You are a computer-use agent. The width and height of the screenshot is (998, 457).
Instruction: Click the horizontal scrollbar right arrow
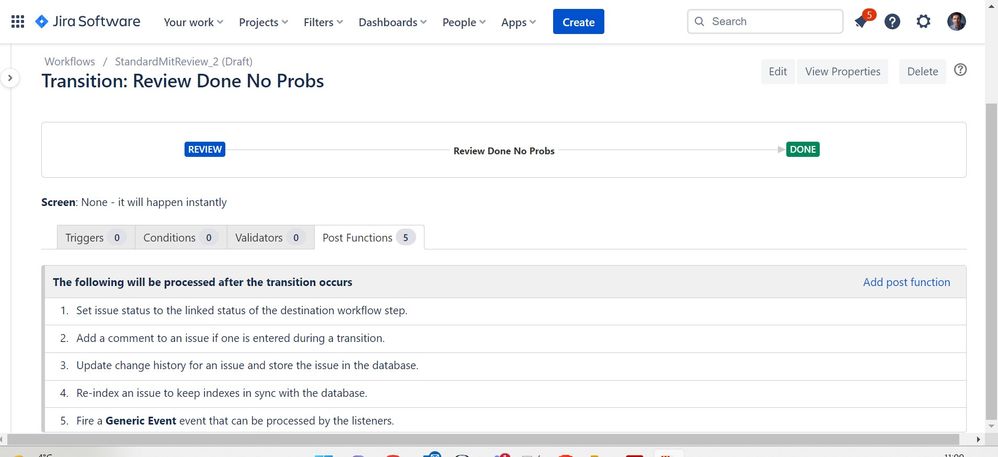coord(979,439)
